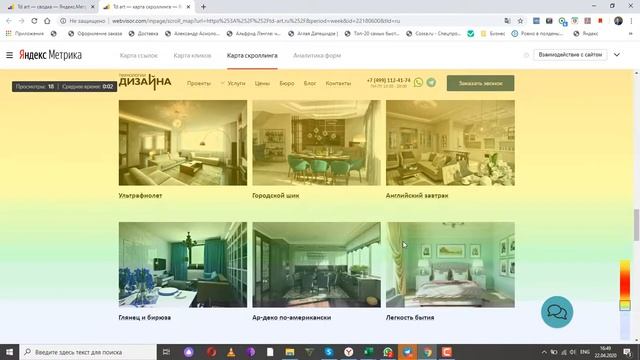Viewport: 640px width, 360px height.
Task: Open the Windows Start menu
Action: (9, 352)
